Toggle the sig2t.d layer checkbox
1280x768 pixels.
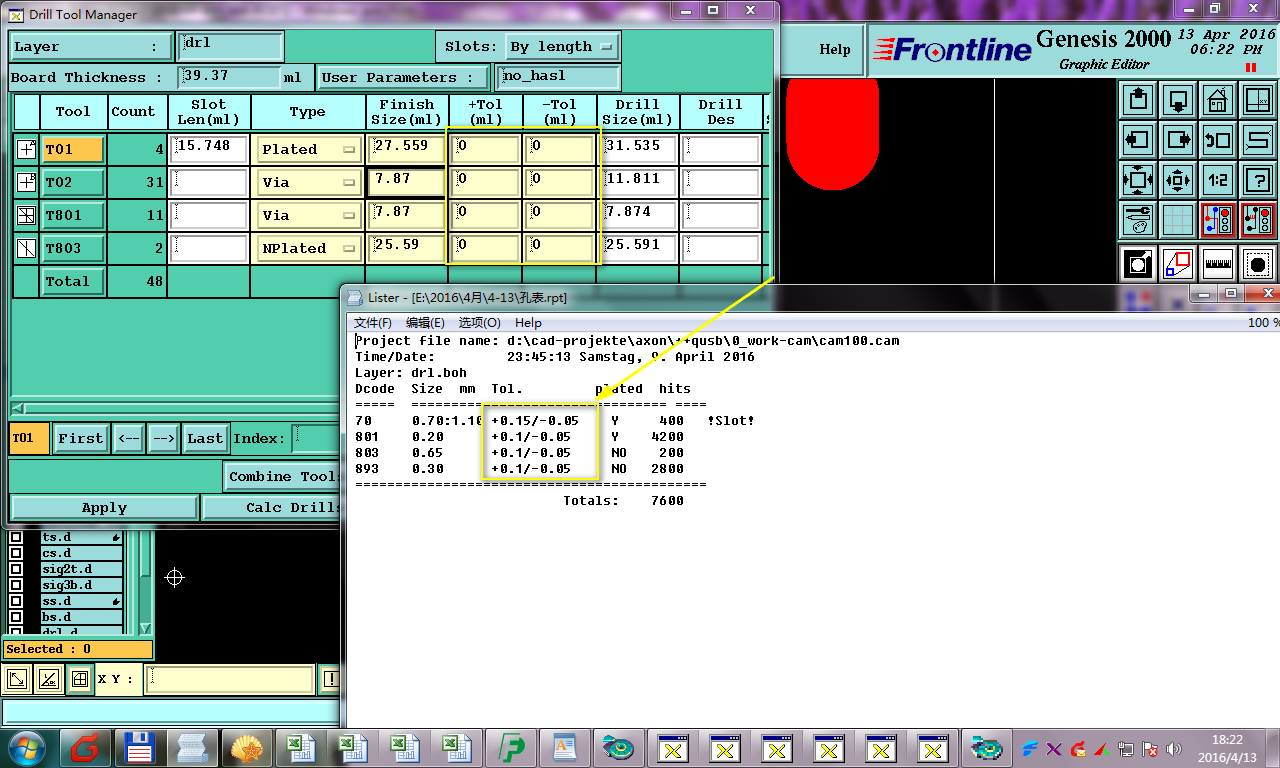coord(16,569)
